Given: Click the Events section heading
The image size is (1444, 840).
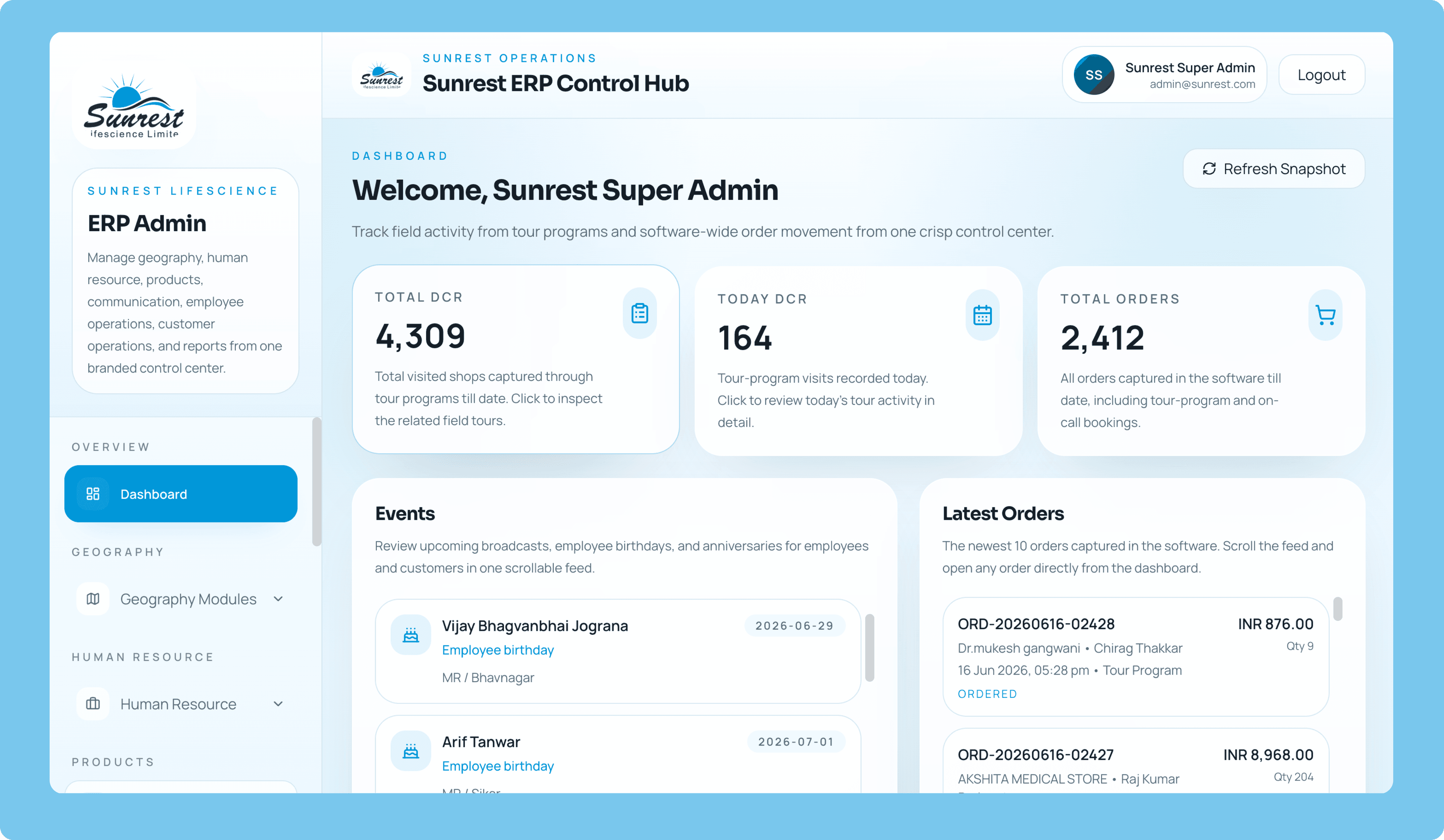Looking at the screenshot, I should pyautogui.click(x=405, y=513).
